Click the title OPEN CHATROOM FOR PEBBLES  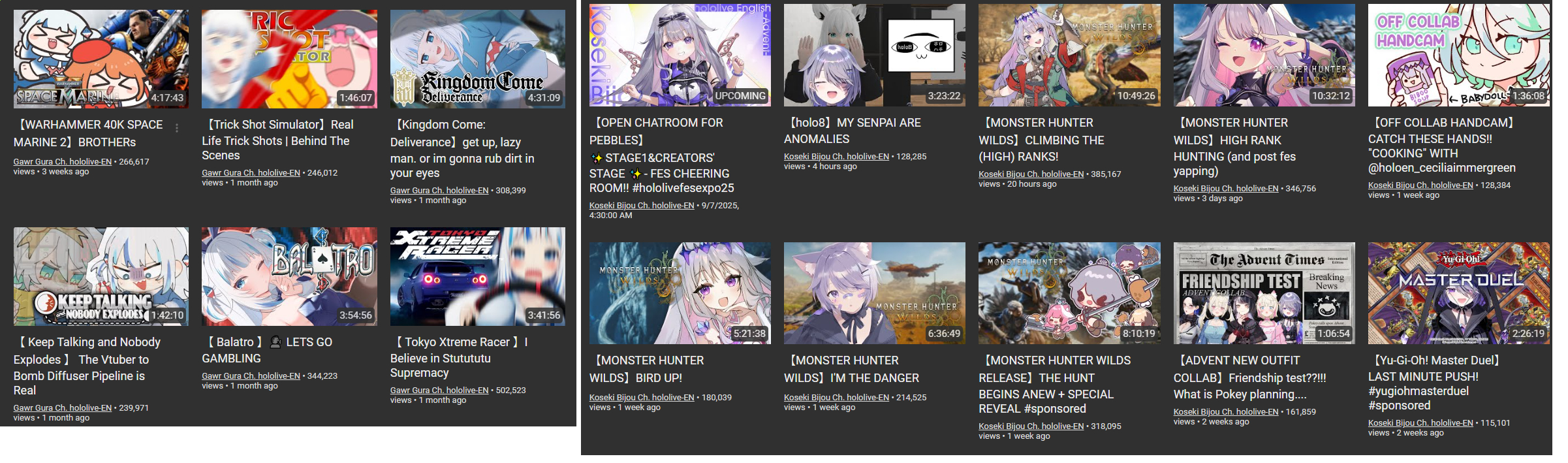[x=661, y=155]
